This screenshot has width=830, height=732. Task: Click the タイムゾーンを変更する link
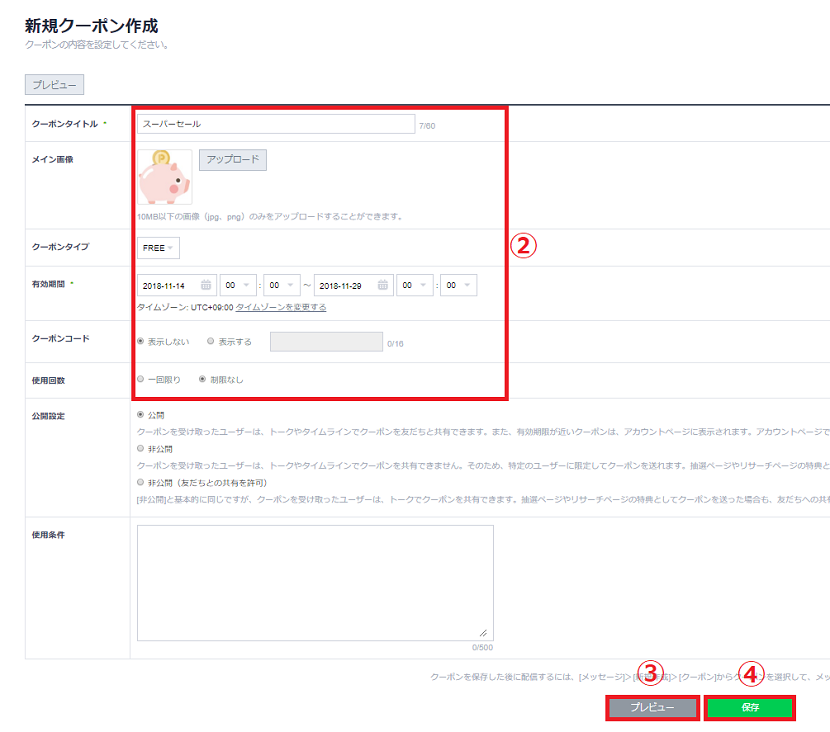click(x=281, y=307)
